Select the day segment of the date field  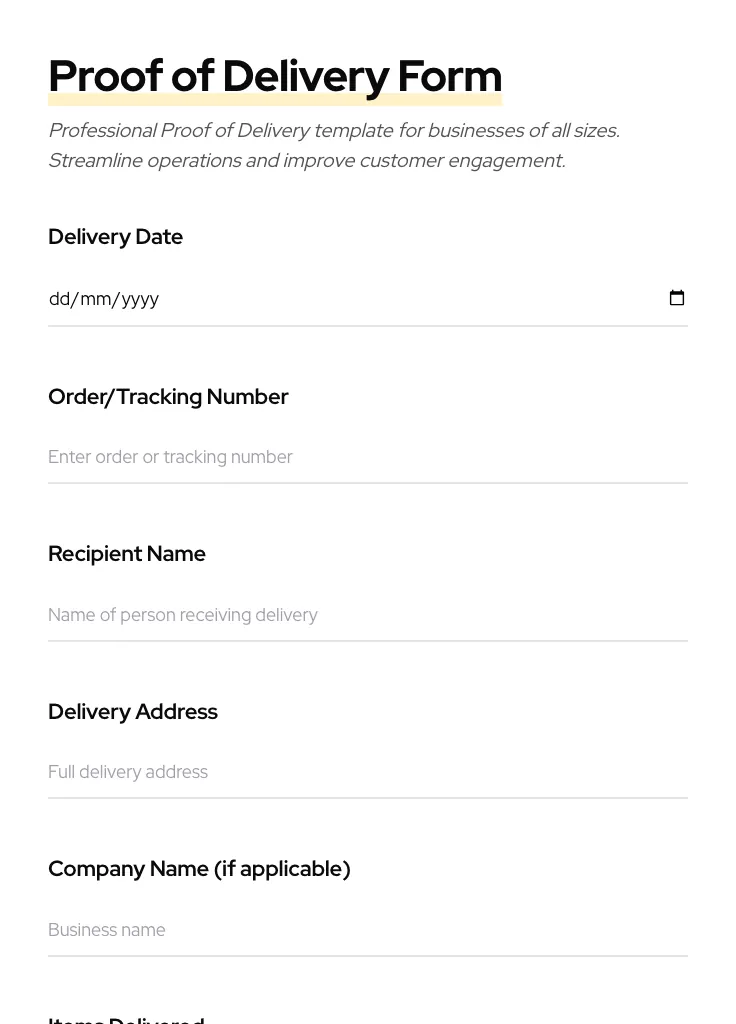[58, 298]
